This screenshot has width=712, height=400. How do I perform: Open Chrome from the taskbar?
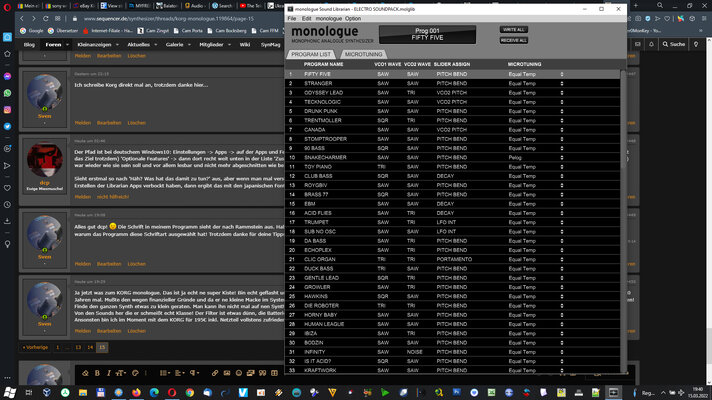(190, 392)
